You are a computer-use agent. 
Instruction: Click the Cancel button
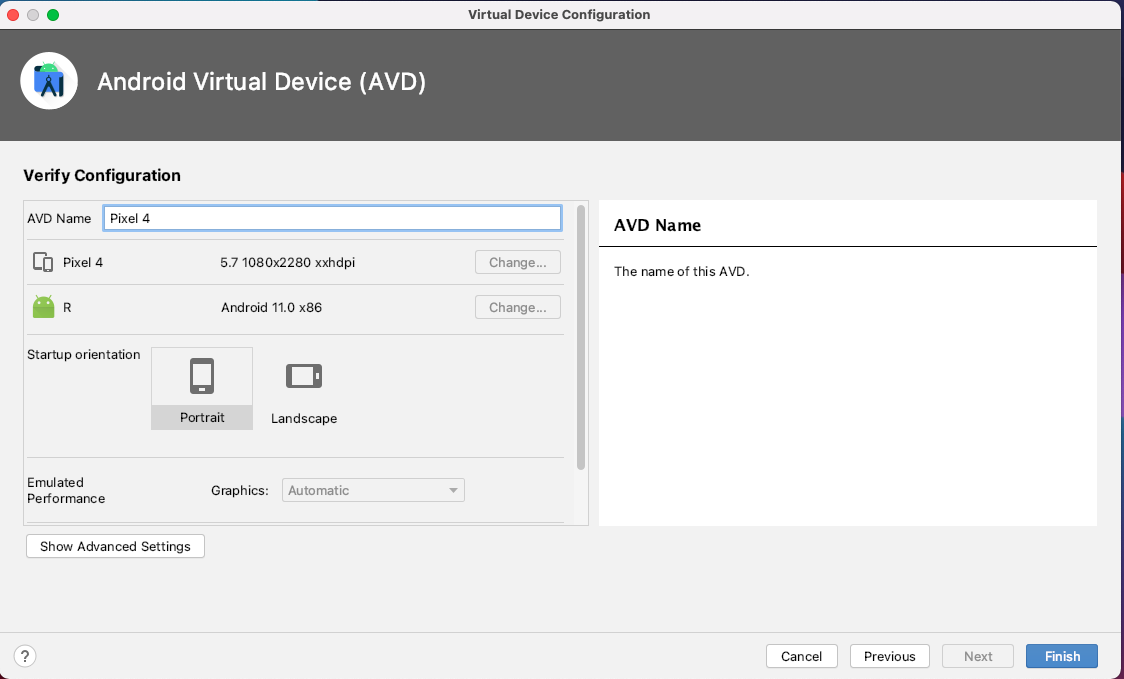tap(801, 656)
